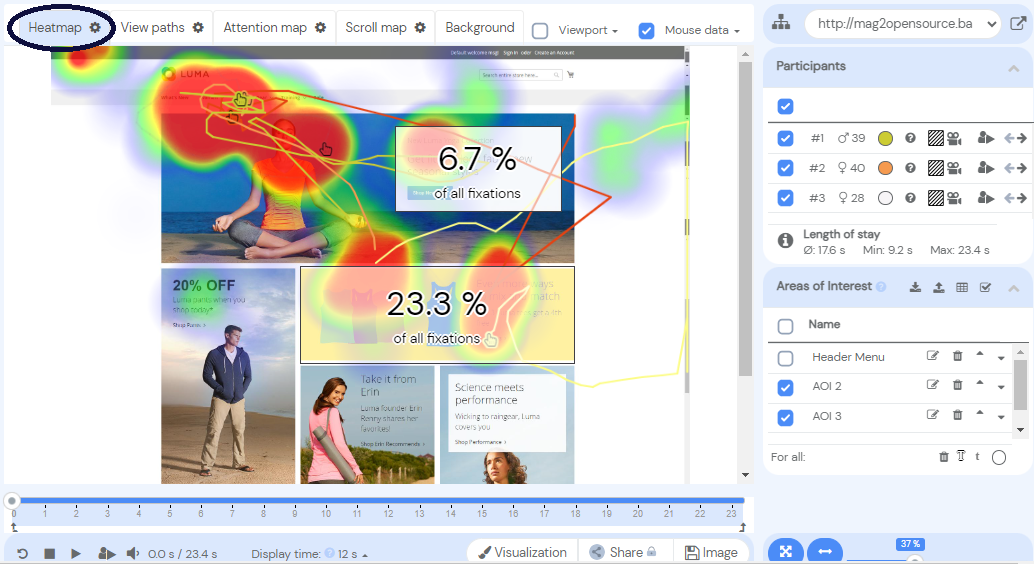Delete AOI 2 using its trash icon

957,386
